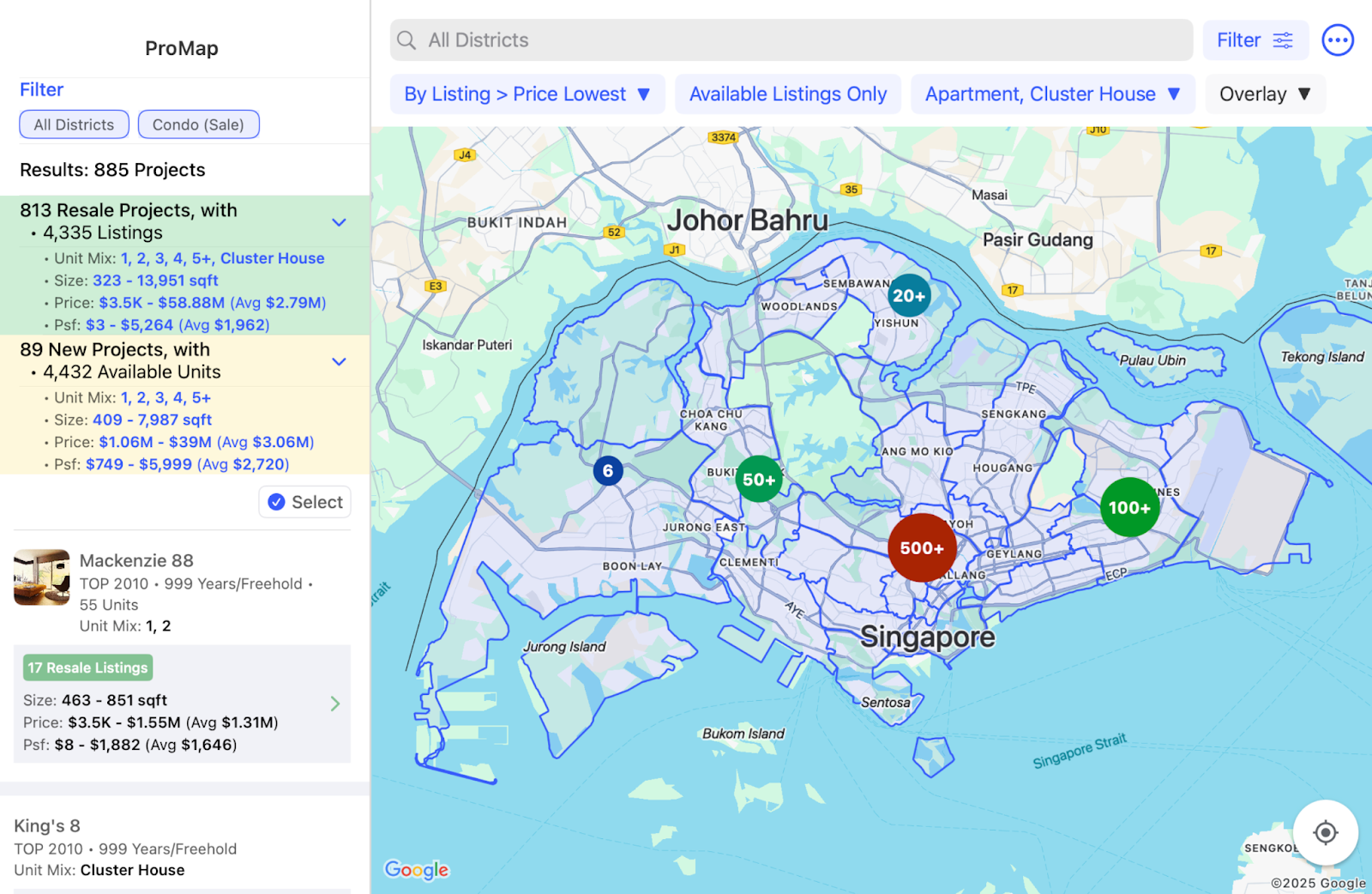Open the more options ellipsis button
The height and width of the screenshot is (894, 1372).
pyautogui.click(x=1338, y=40)
